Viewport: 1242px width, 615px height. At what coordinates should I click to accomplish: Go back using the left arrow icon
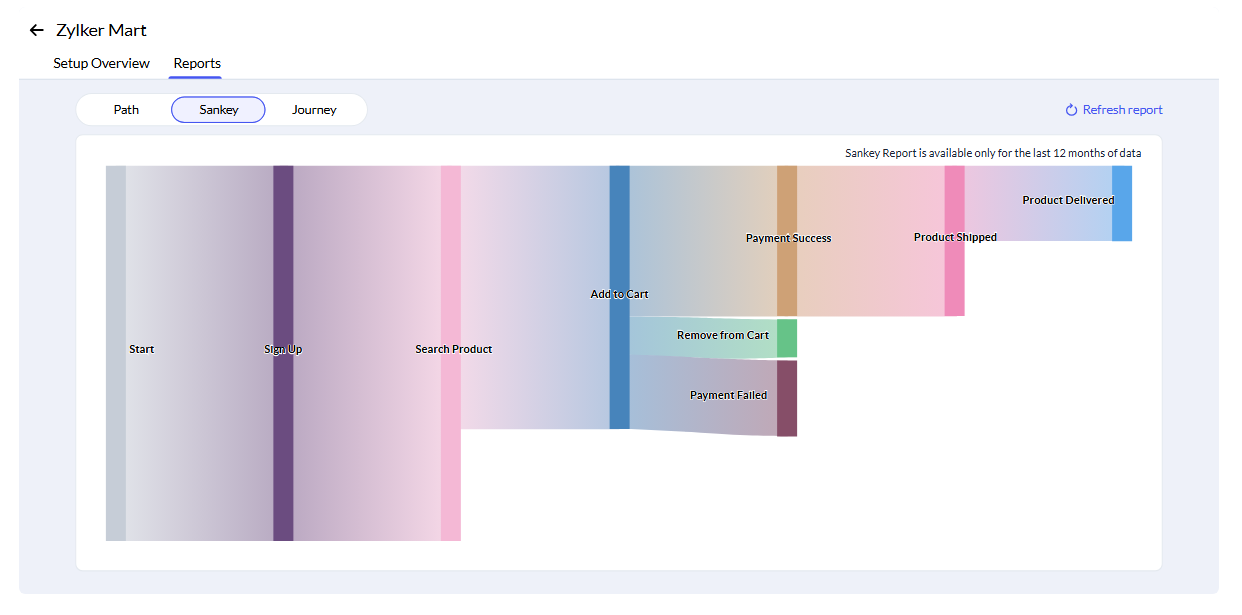tap(37, 31)
